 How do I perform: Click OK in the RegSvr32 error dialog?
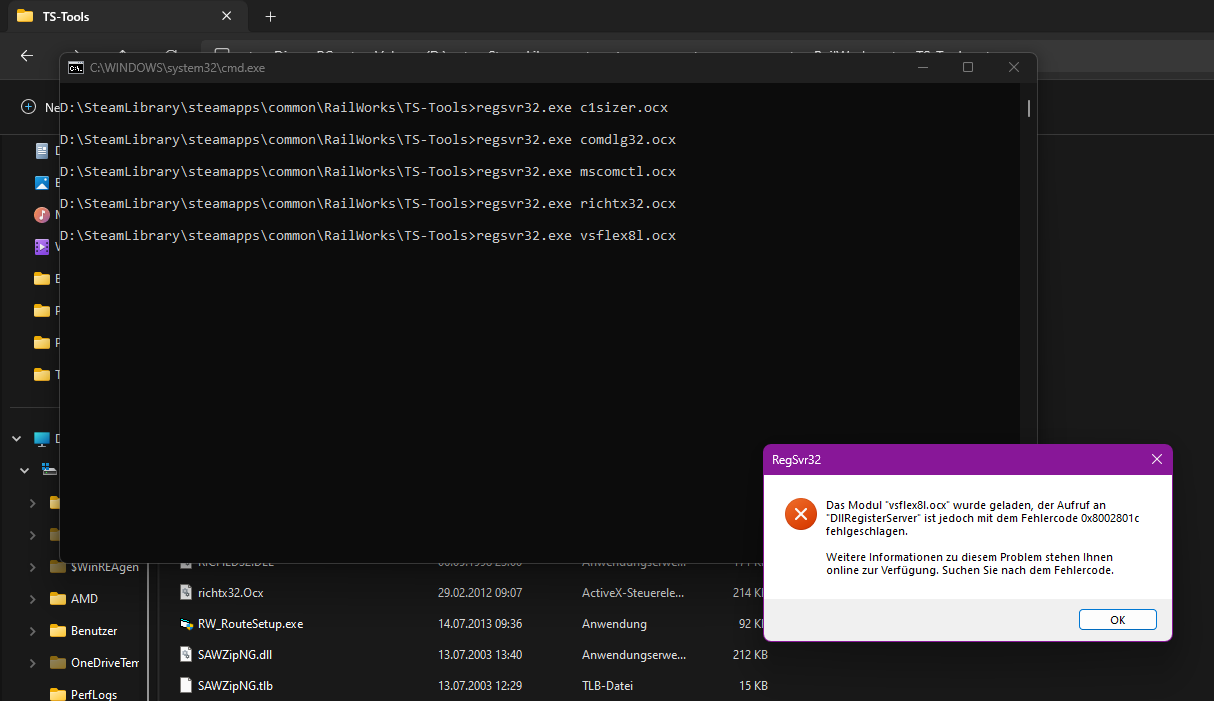1117,620
